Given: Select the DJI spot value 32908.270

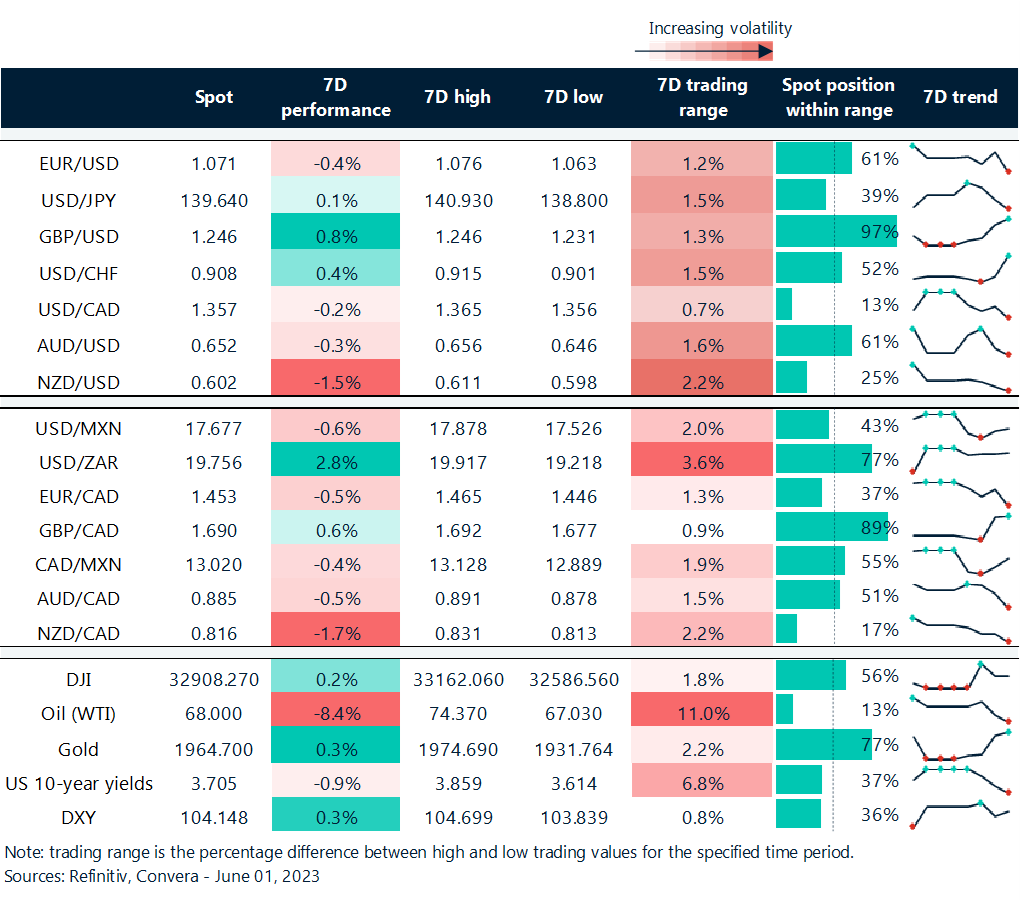Looking at the screenshot, I should [214, 679].
